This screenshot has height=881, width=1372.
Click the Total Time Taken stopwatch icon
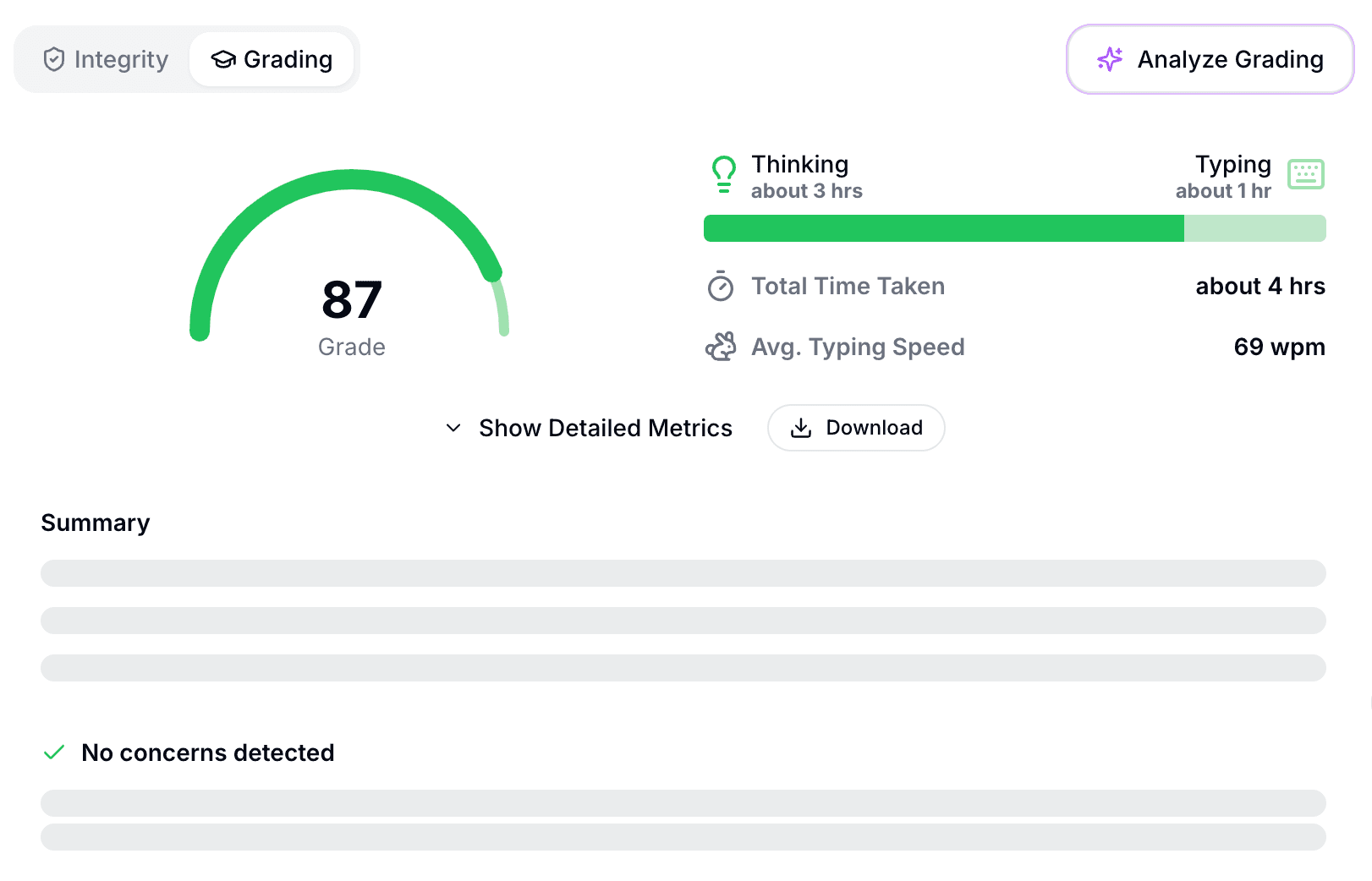point(721,286)
